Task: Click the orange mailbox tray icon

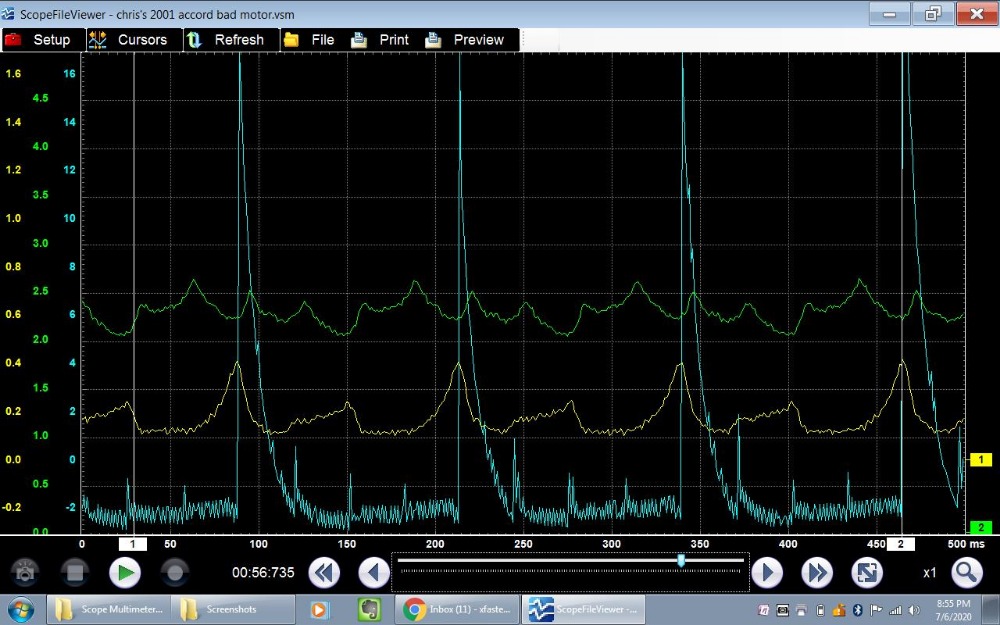Action: (x=839, y=611)
